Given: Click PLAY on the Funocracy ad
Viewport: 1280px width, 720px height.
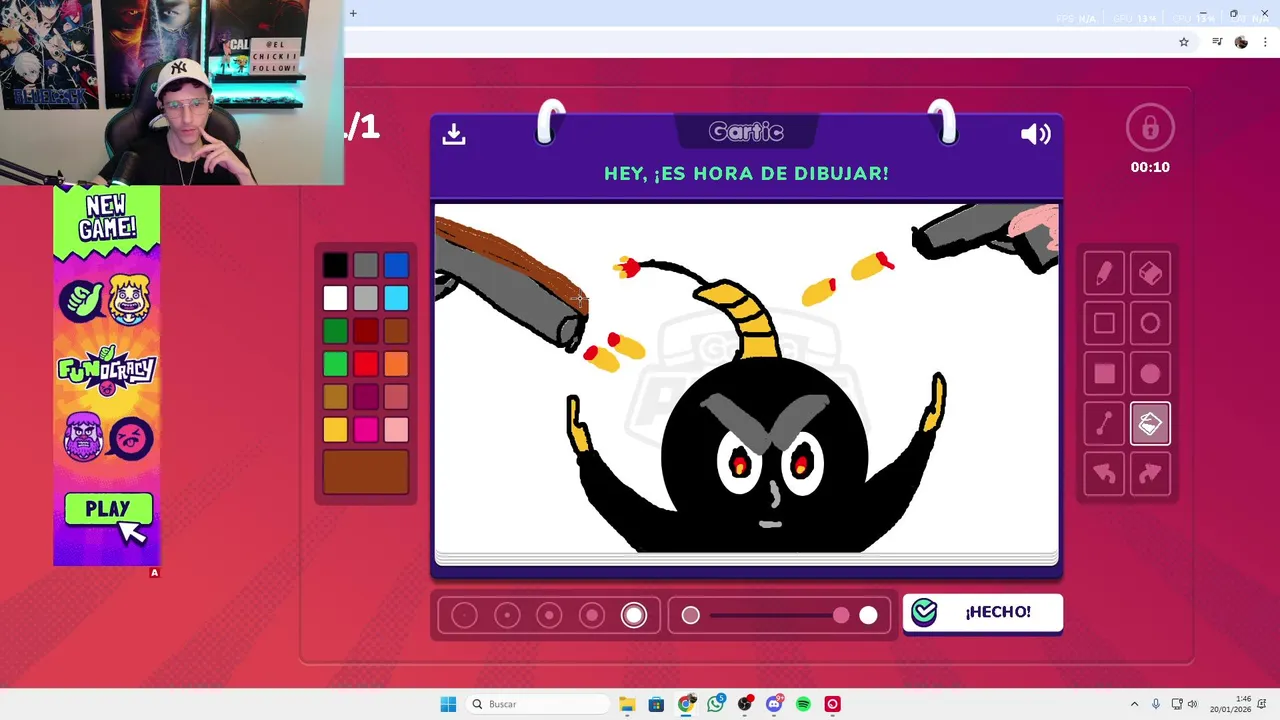Looking at the screenshot, I should (x=108, y=510).
